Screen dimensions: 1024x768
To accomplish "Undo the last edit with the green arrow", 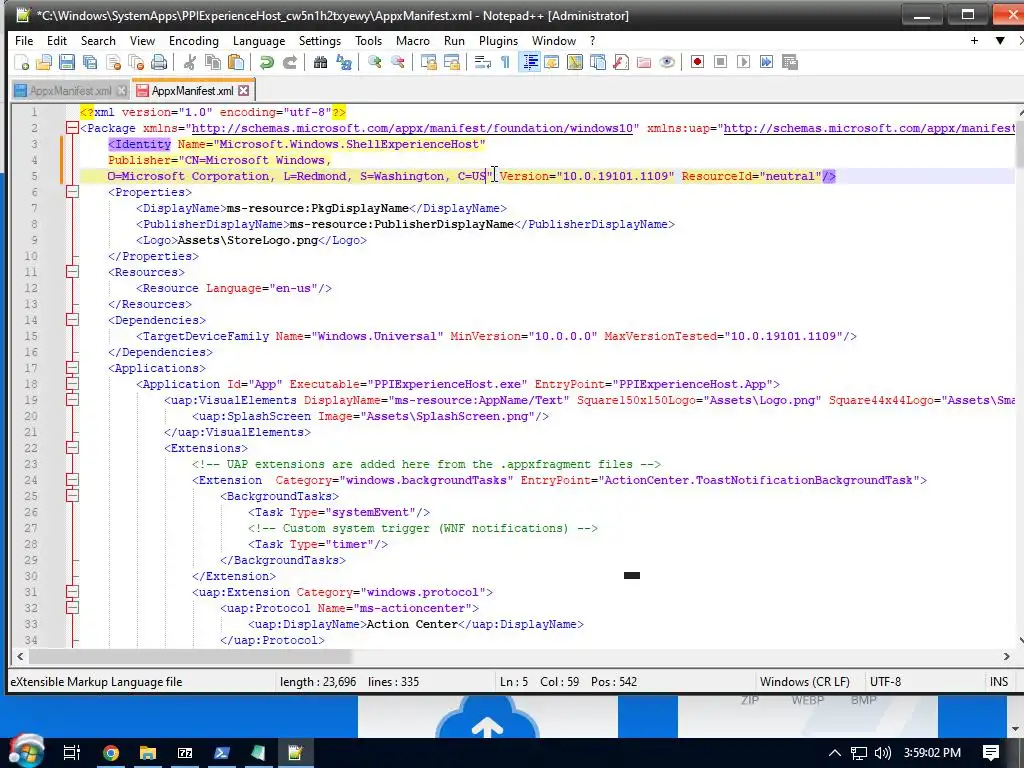I will click(266, 62).
